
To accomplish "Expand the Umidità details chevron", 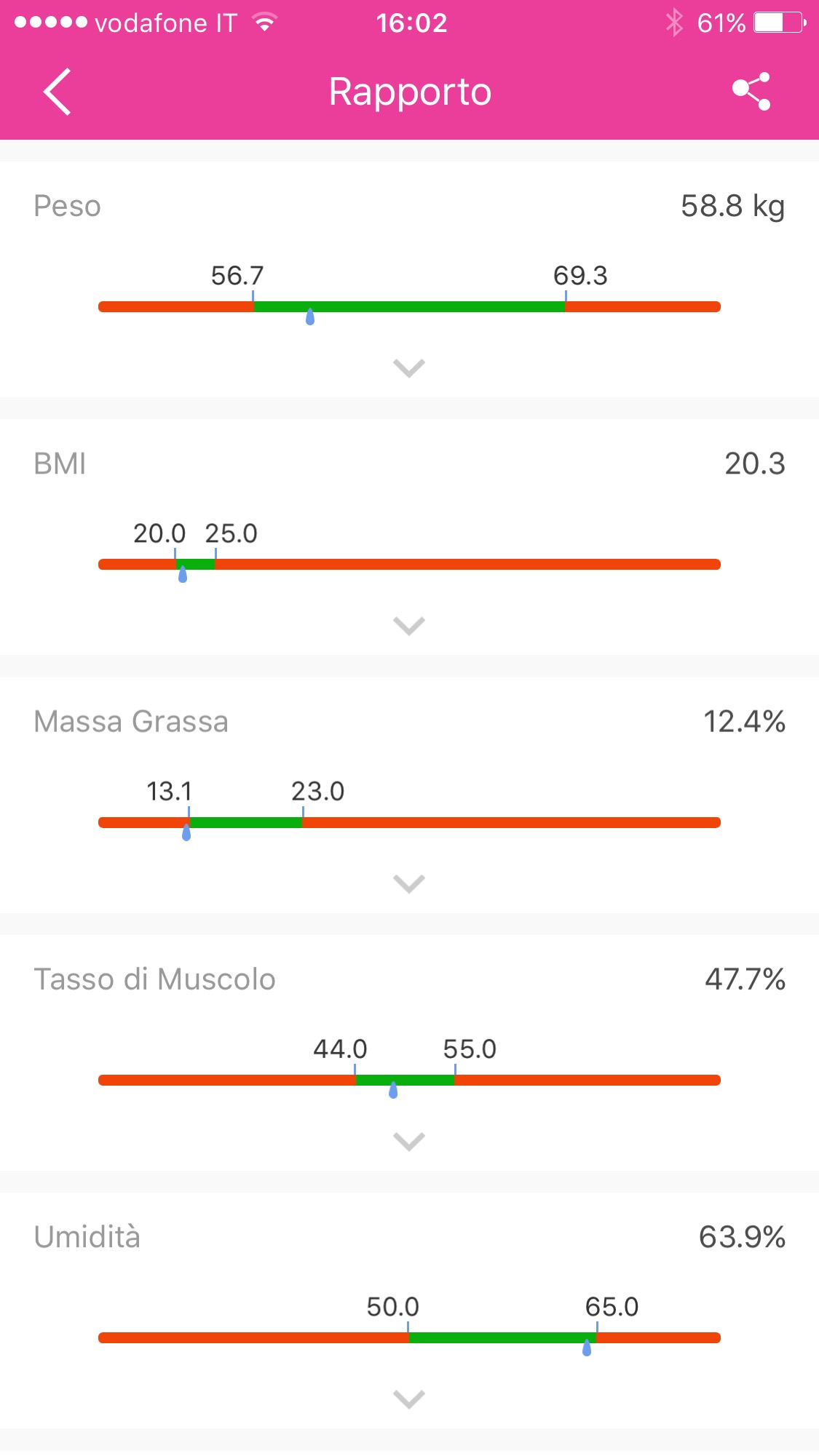I will [x=409, y=1399].
